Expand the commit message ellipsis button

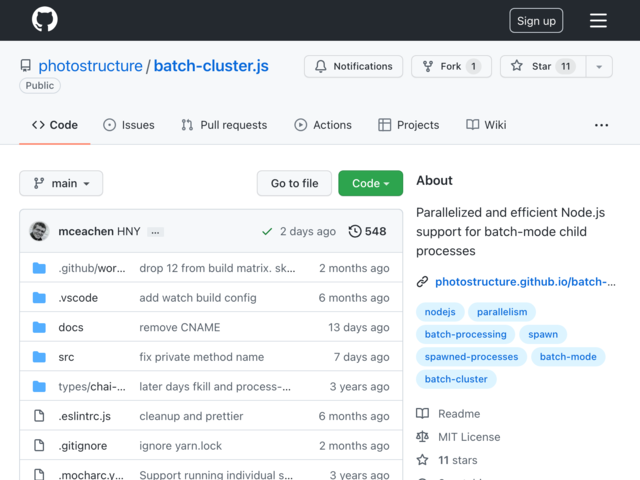[x=156, y=232]
